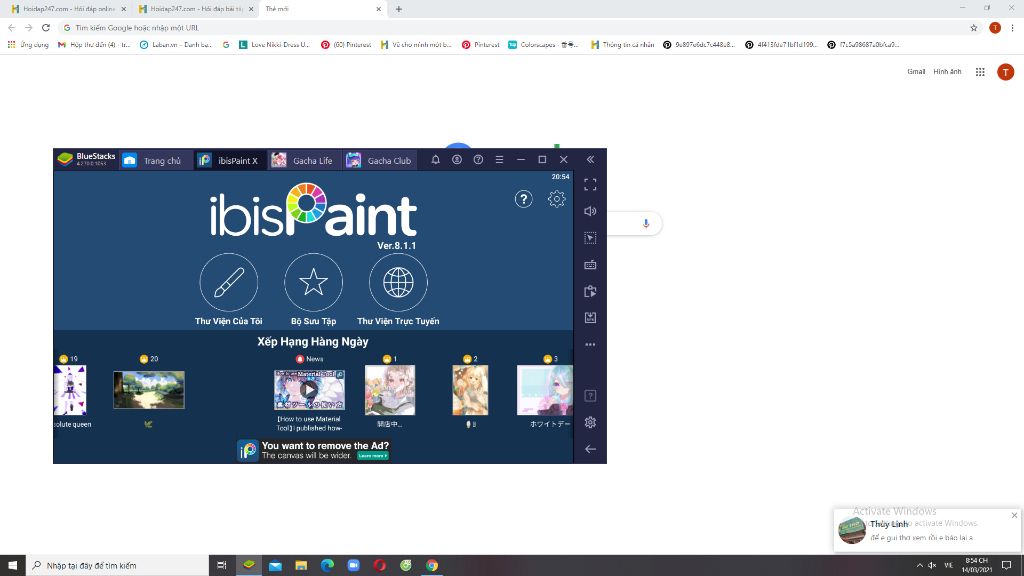Image resolution: width=1024 pixels, height=576 pixels.
Task: Open rank 1 artwork thumbnail
Action: pyautogui.click(x=390, y=391)
